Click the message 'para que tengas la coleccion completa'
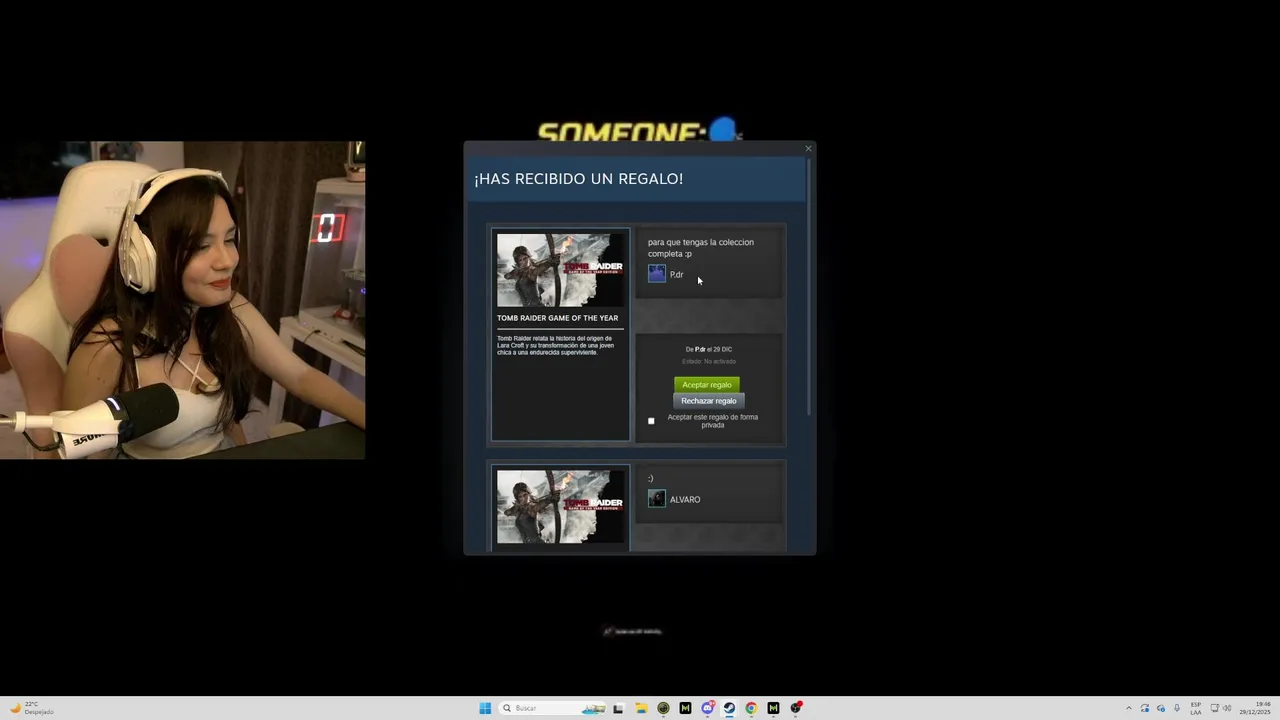Screen dimensions: 1280x720 (701, 247)
